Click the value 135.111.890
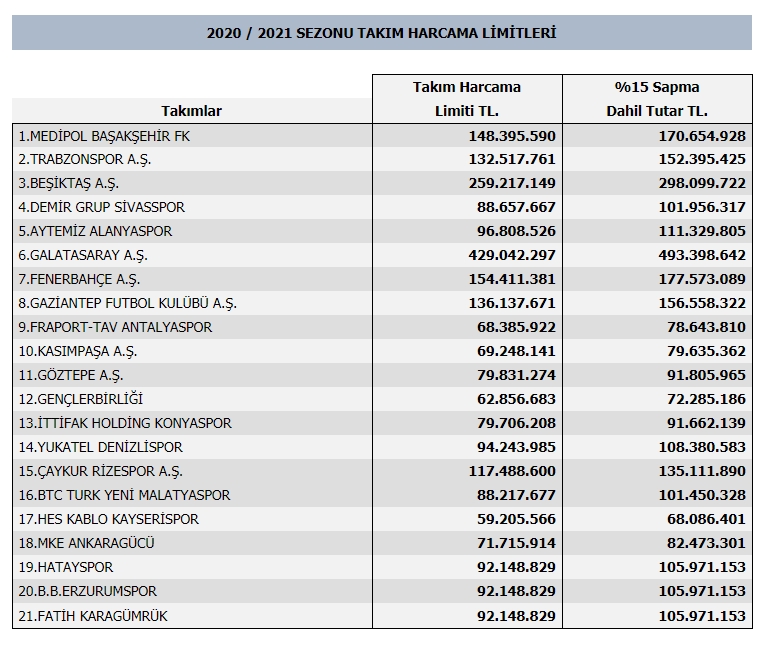 click(702, 471)
